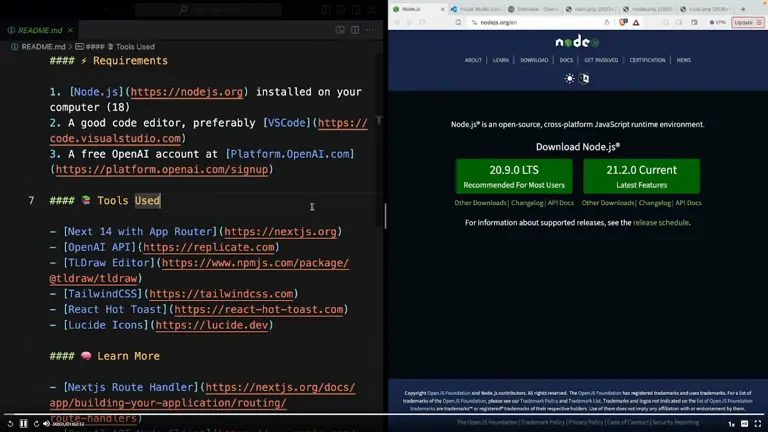Viewport: 768px width, 432px height.
Task: Bookmark this page in the browser
Action: pyautogui.click(x=458, y=23)
